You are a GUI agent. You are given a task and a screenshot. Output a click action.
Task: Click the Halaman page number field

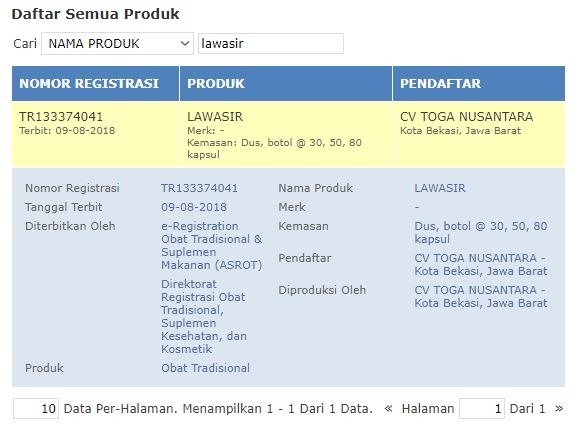pyautogui.click(x=482, y=408)
